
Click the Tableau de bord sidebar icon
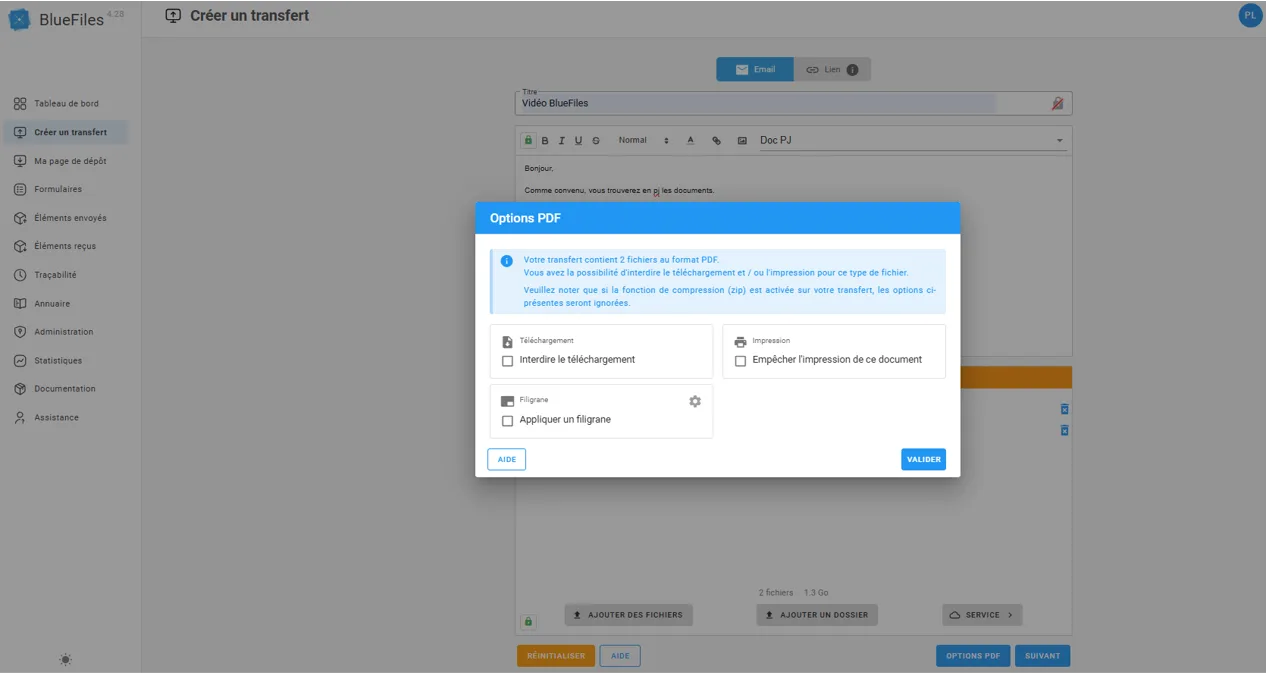(x=20, y=104)
